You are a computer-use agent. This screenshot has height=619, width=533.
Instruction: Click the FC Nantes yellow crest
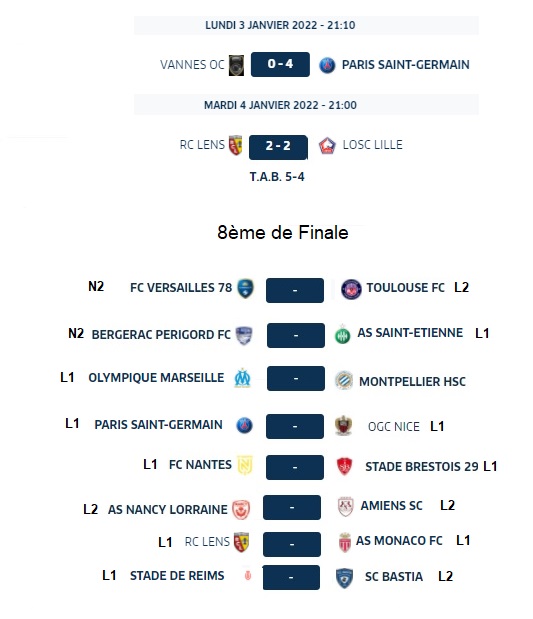pos(245,465)
